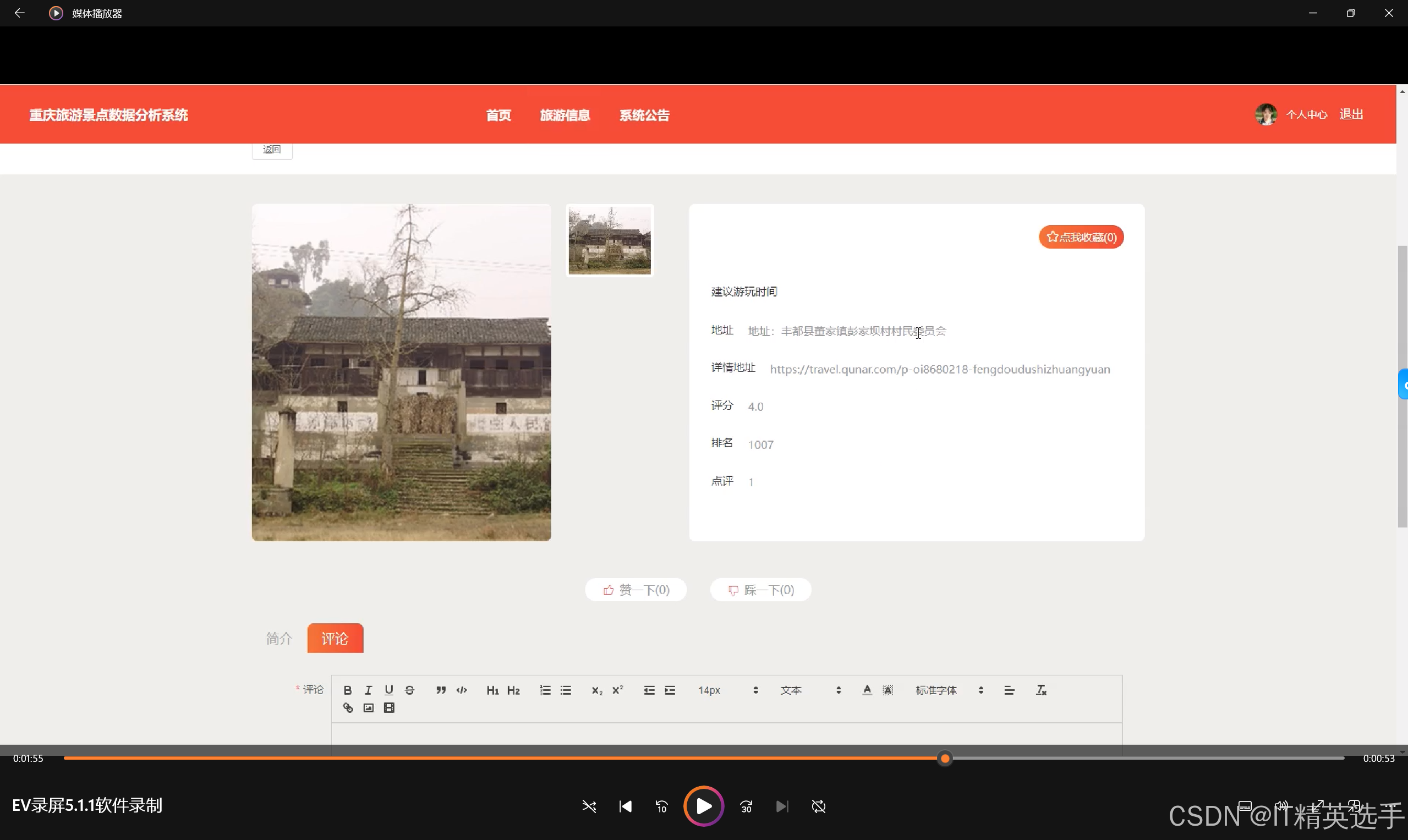Image resolution: width=1408 pixels, height=840 pixels.
Task: Click the video progress slider handle
Action: (x=945, y=759)
